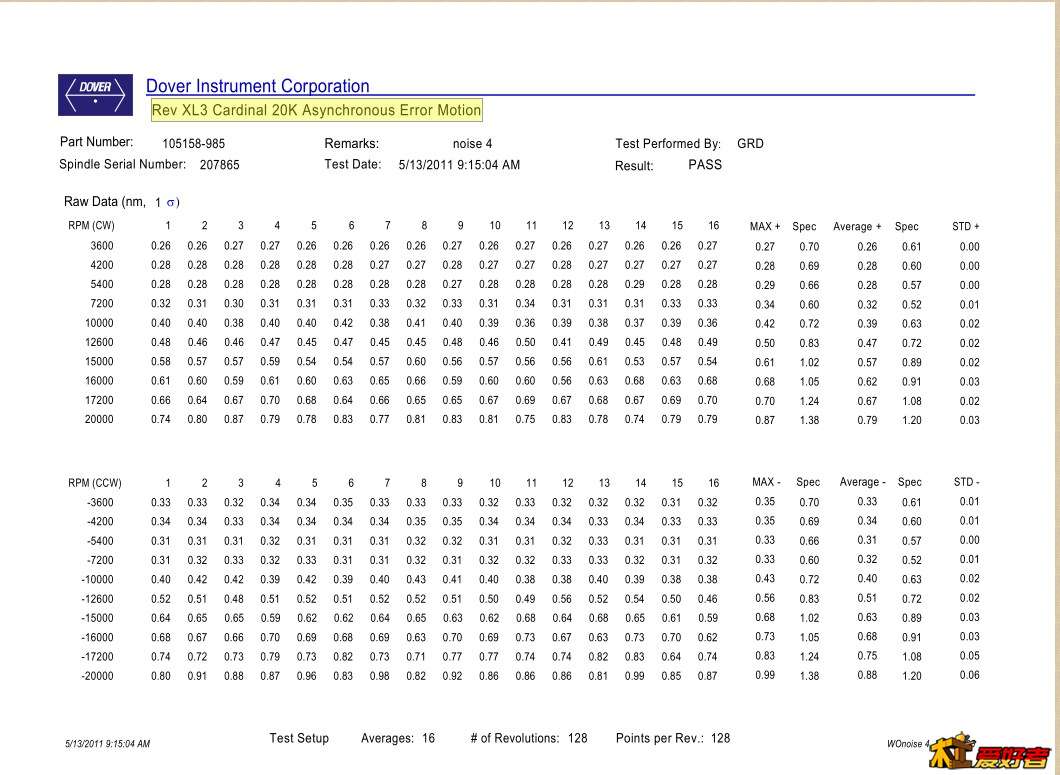Click the Part Number label
Image resolution: width=1060 pixels, height=775 pixels.
tap(96, 142)
